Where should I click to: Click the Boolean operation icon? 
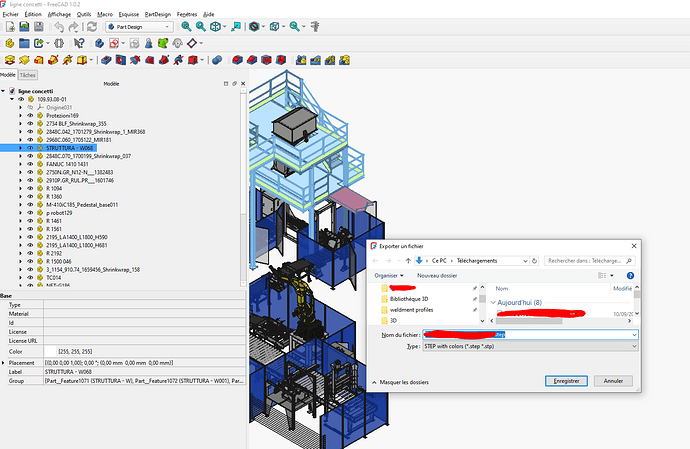[x=217, y=60]
